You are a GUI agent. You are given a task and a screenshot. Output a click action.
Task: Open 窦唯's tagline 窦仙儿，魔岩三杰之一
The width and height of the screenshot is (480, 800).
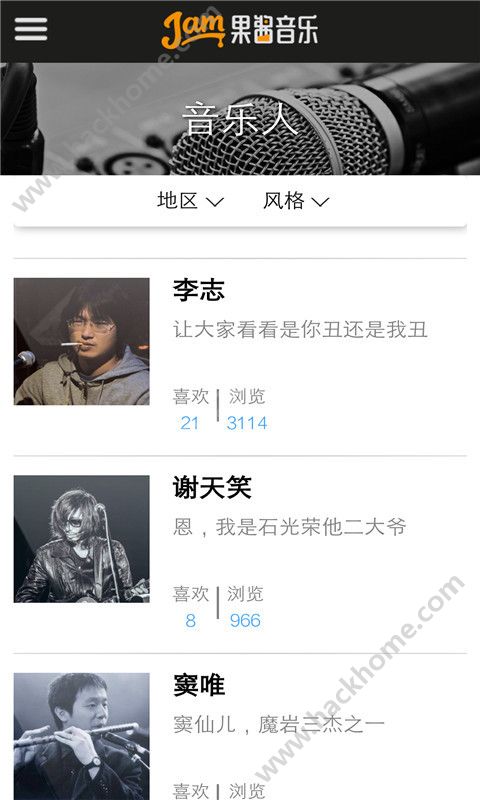tap(279, 724)
